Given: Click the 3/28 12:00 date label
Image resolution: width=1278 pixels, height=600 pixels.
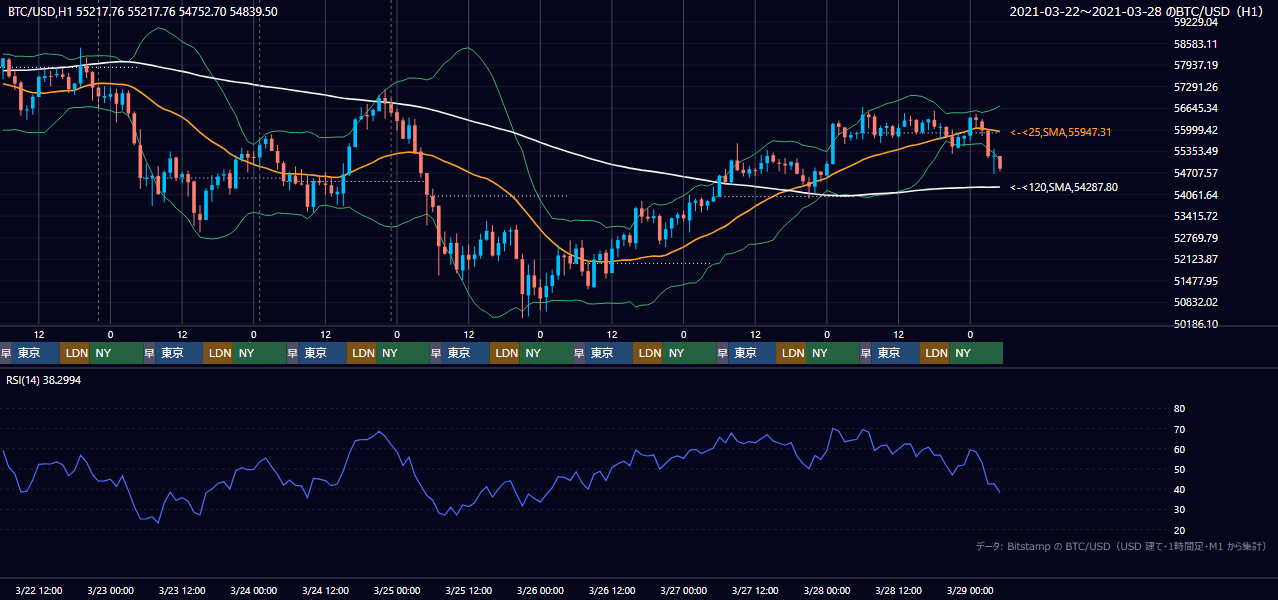Looking at the screenshot, I should click(x=899, y=590).
